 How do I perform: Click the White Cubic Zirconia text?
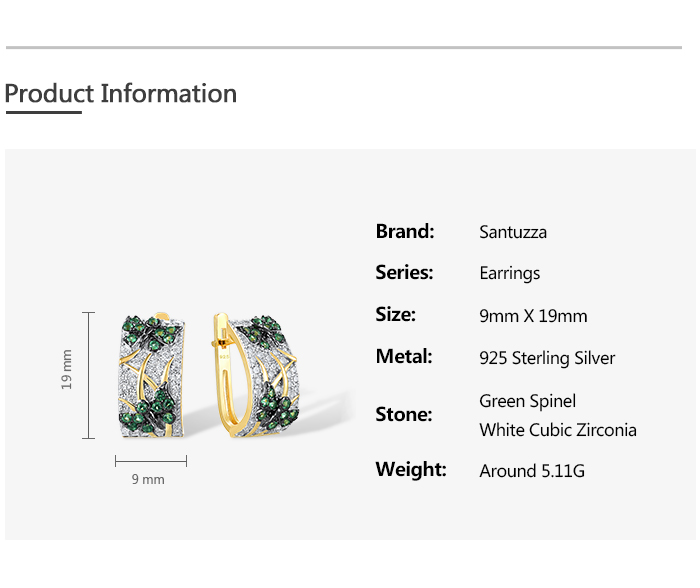click(557, 431)
